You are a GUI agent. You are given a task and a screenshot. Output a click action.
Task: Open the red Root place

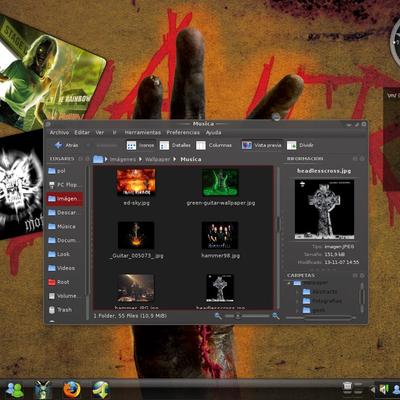(x=65, y=282)
